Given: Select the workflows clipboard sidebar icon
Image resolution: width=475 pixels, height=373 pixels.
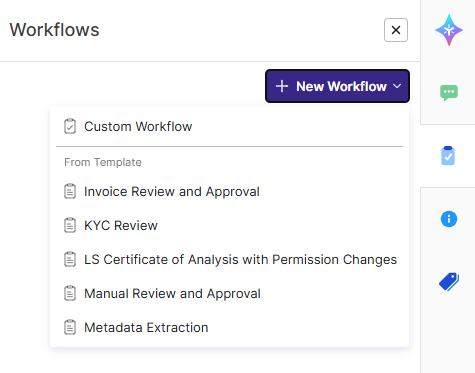Looking at the screenshot, I should tap(448, 155).
